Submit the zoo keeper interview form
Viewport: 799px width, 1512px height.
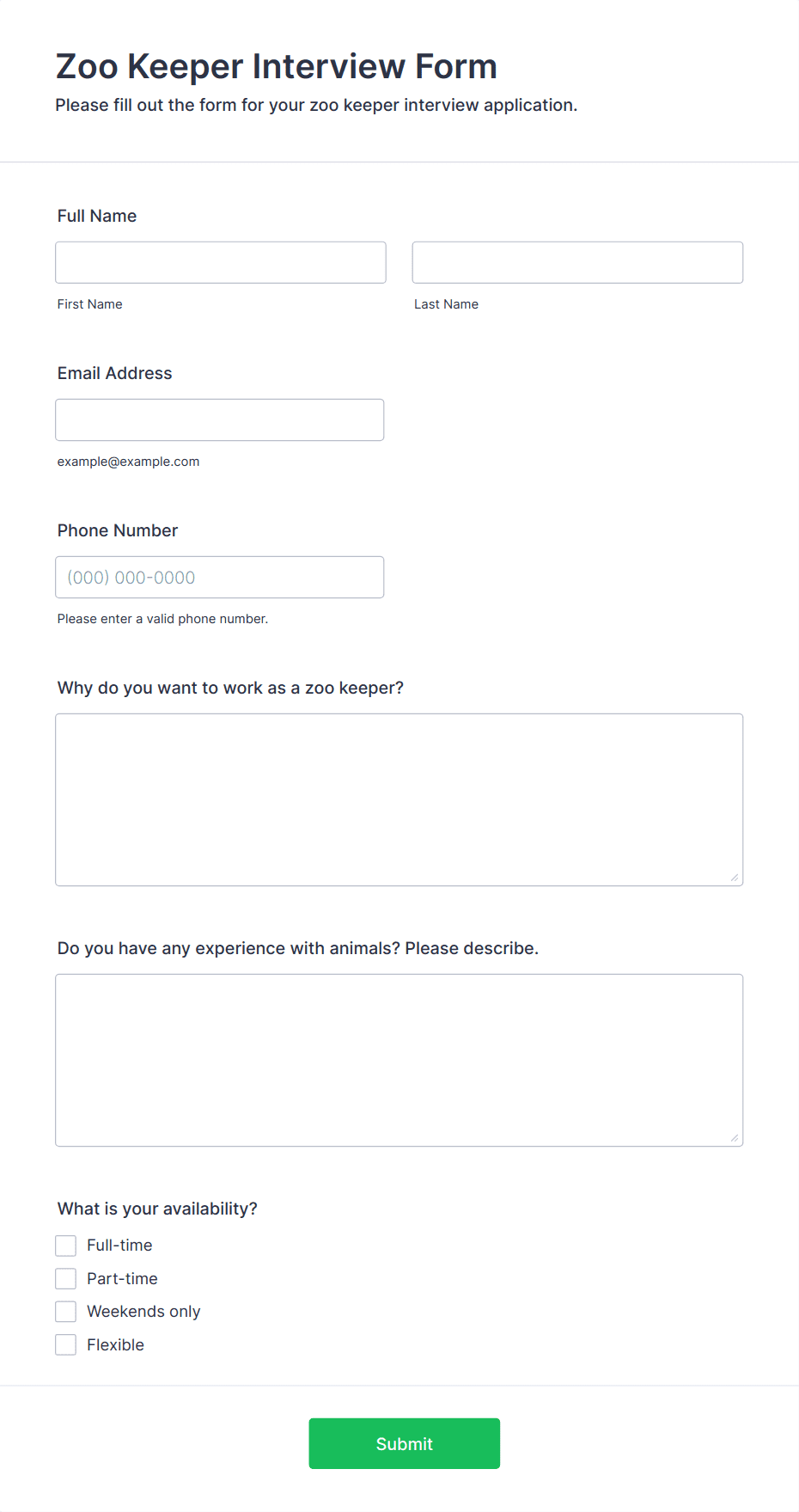click(x=405, y=1443)
